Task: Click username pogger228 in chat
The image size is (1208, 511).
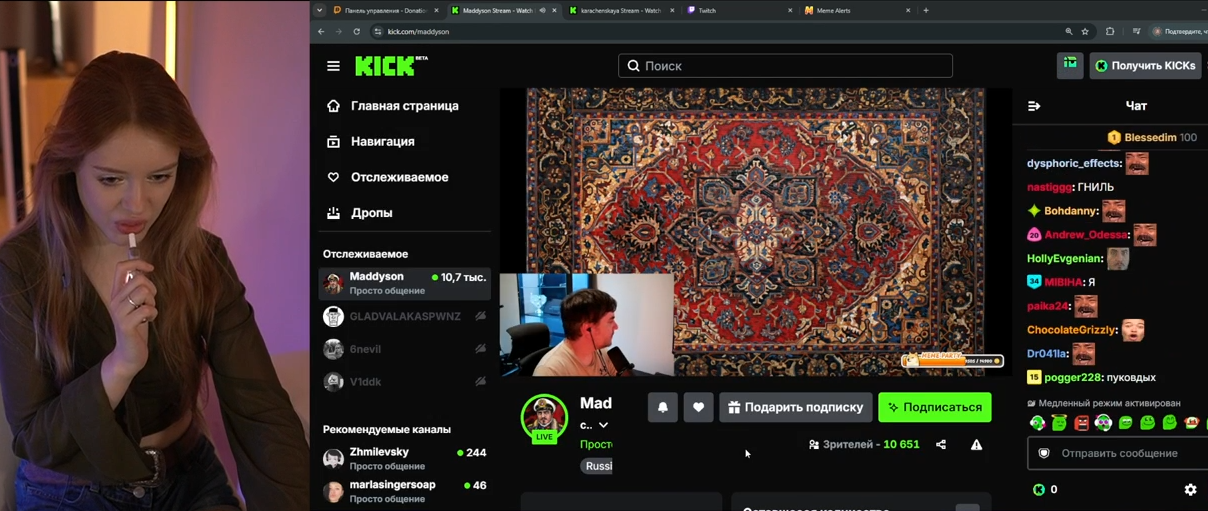Action: (x=1072, y=378)
